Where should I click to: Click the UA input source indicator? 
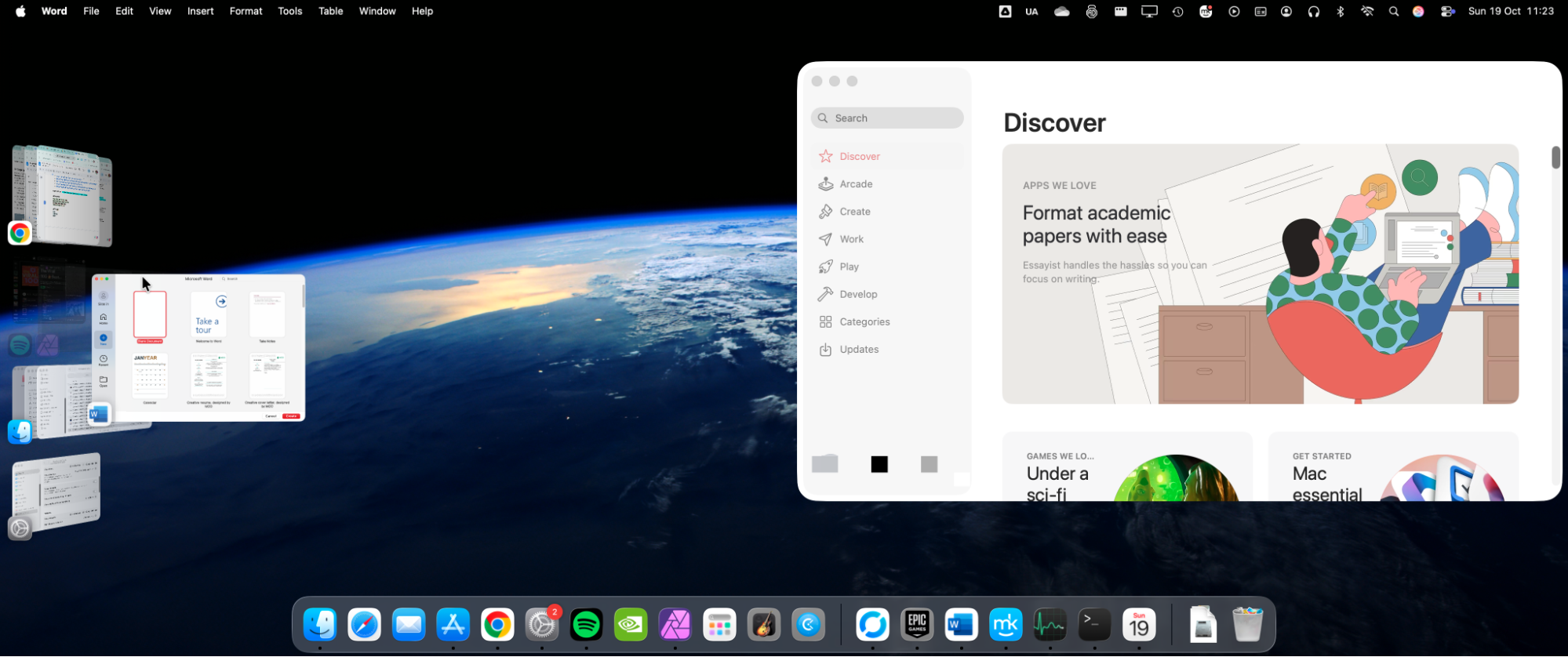point(1031,11)
